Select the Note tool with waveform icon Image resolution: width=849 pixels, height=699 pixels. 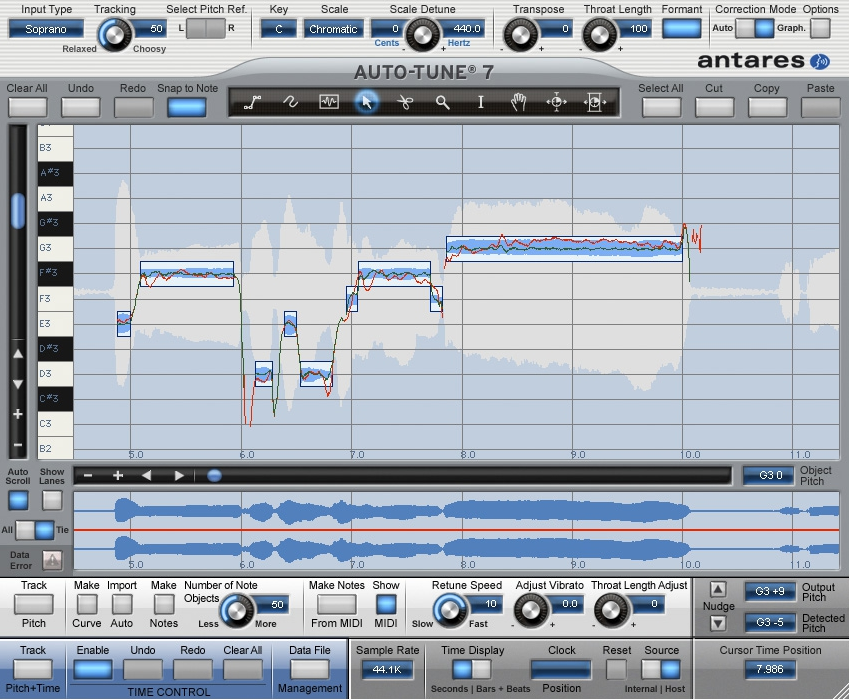(x=329, y=102)
